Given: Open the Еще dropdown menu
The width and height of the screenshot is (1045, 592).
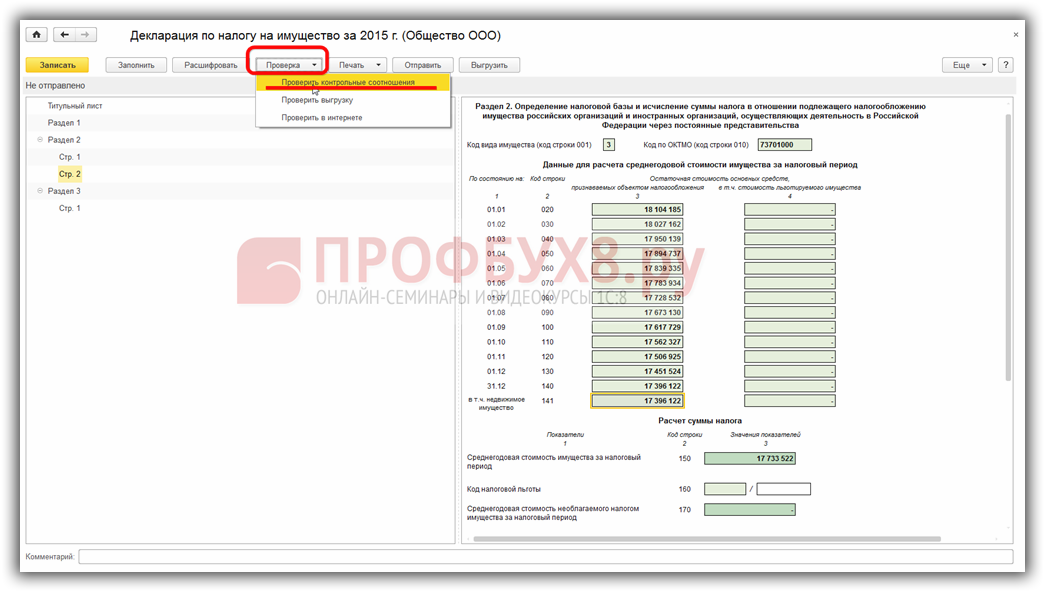Looking at the screenshot, I should coord(966,65).
